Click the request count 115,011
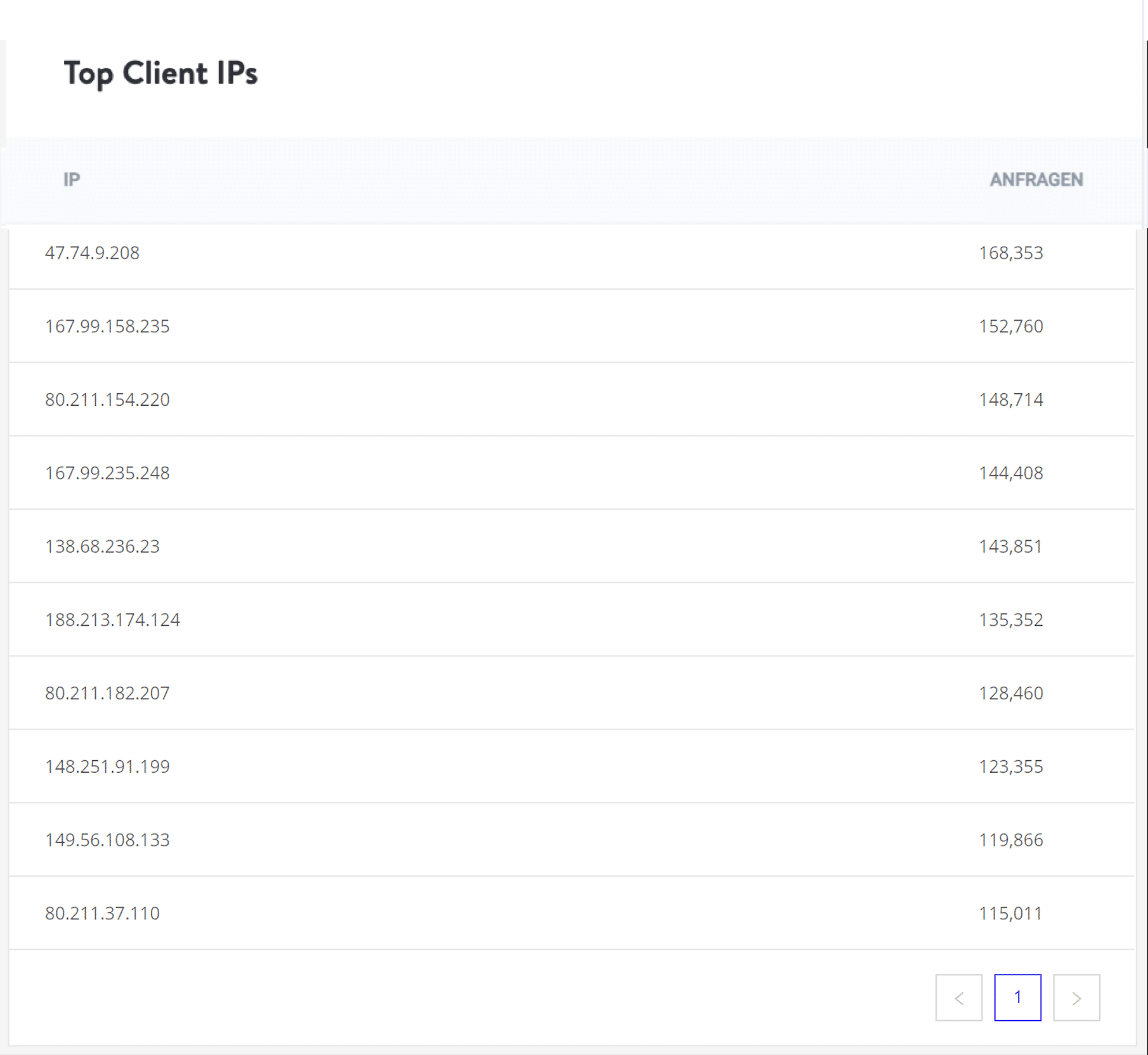Image resolution: width=1148 pixels, height=1055 pixels. [1011, 914]
